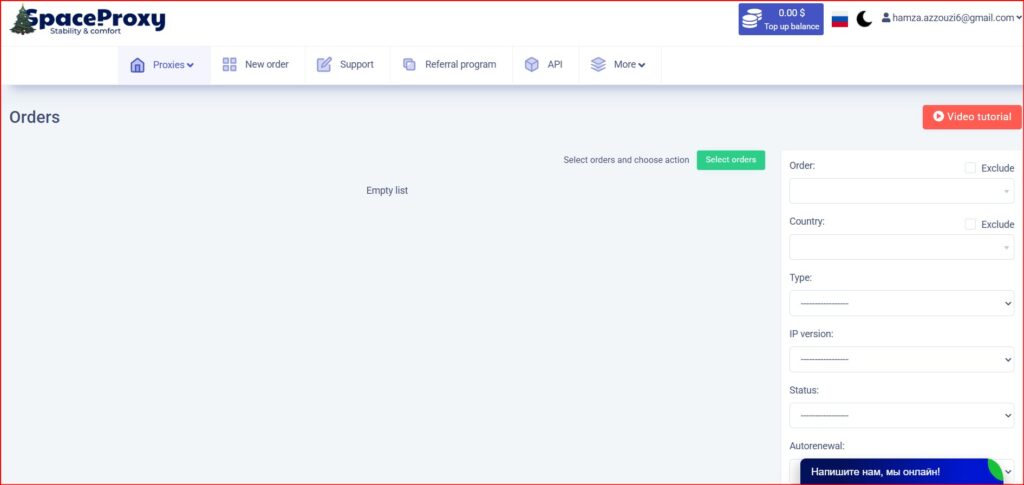Click the pencil icon beside Support
Screen dimensions: 1024x485
pos(324,65)
